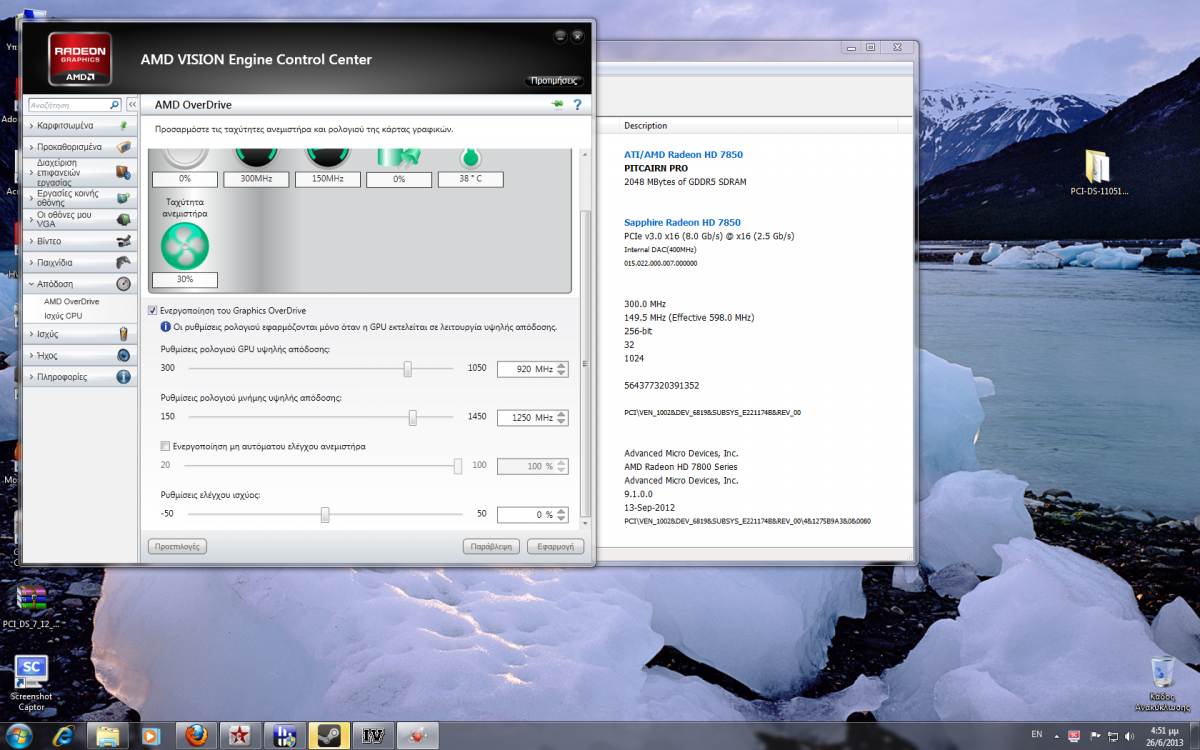Click the Προεπιλογές defaults button

click(x=177, y=547)
